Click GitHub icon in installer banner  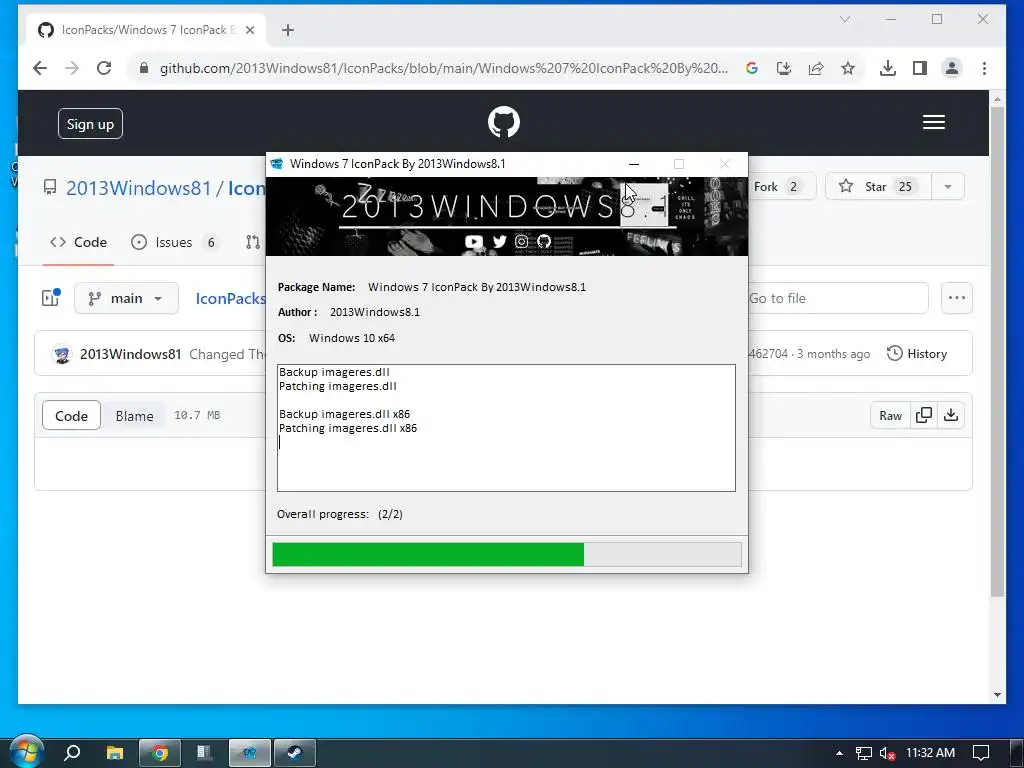tap(544, 242)
